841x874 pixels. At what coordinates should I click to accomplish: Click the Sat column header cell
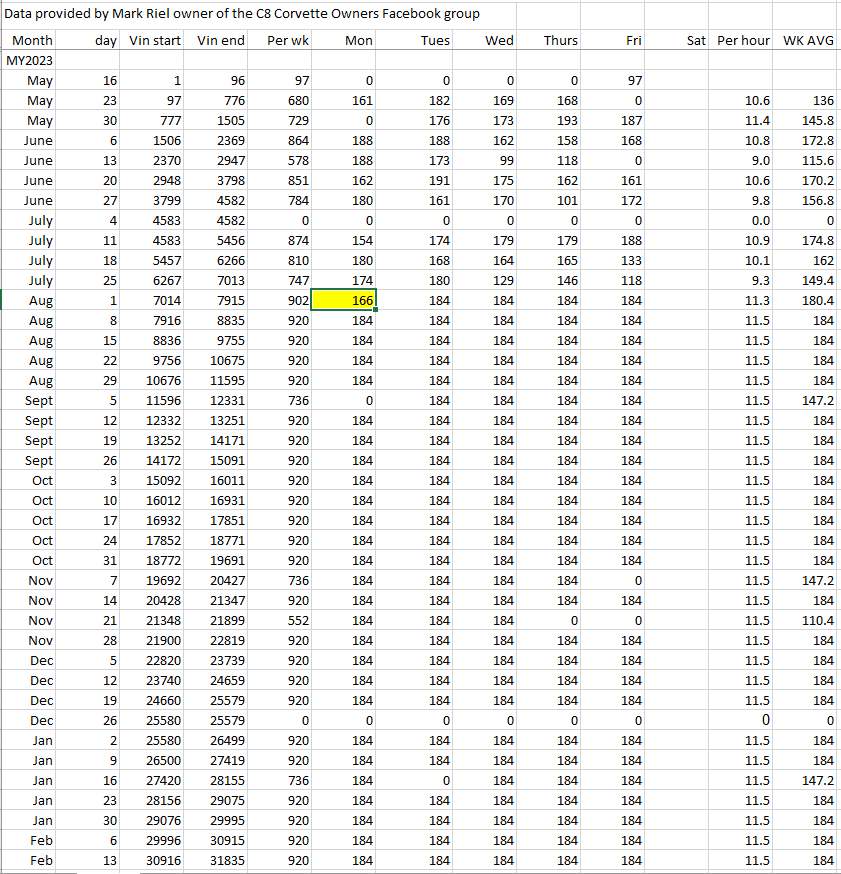click(697, 40)
